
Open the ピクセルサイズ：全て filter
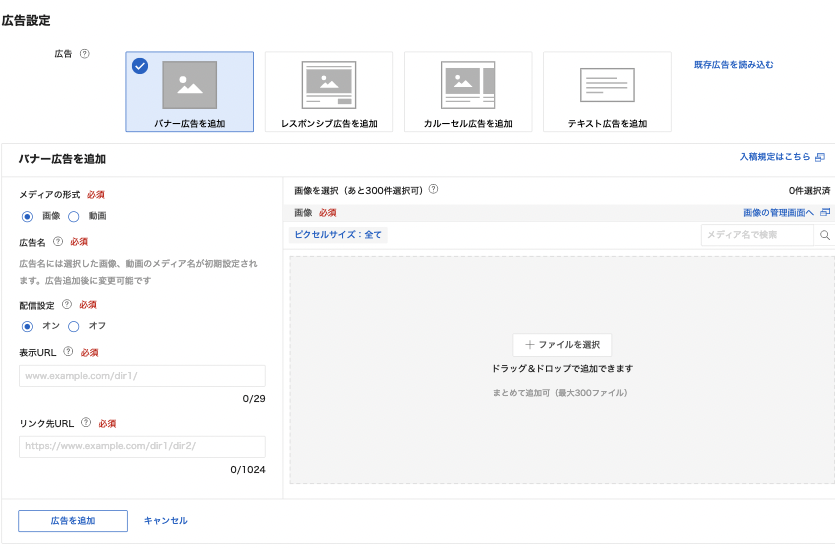[x=336, y=235]
